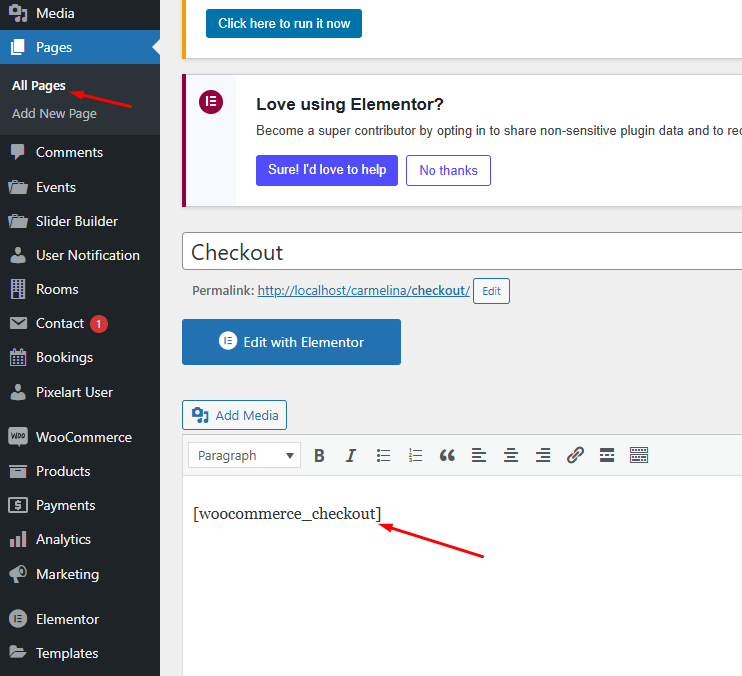This screenshot has width=742, height=676.
Task: Select Add New Page in sidebar
Action: (54, 114)
